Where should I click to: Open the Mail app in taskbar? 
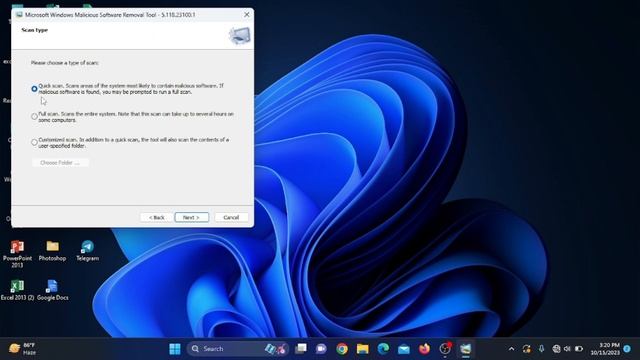click(404, 349)
